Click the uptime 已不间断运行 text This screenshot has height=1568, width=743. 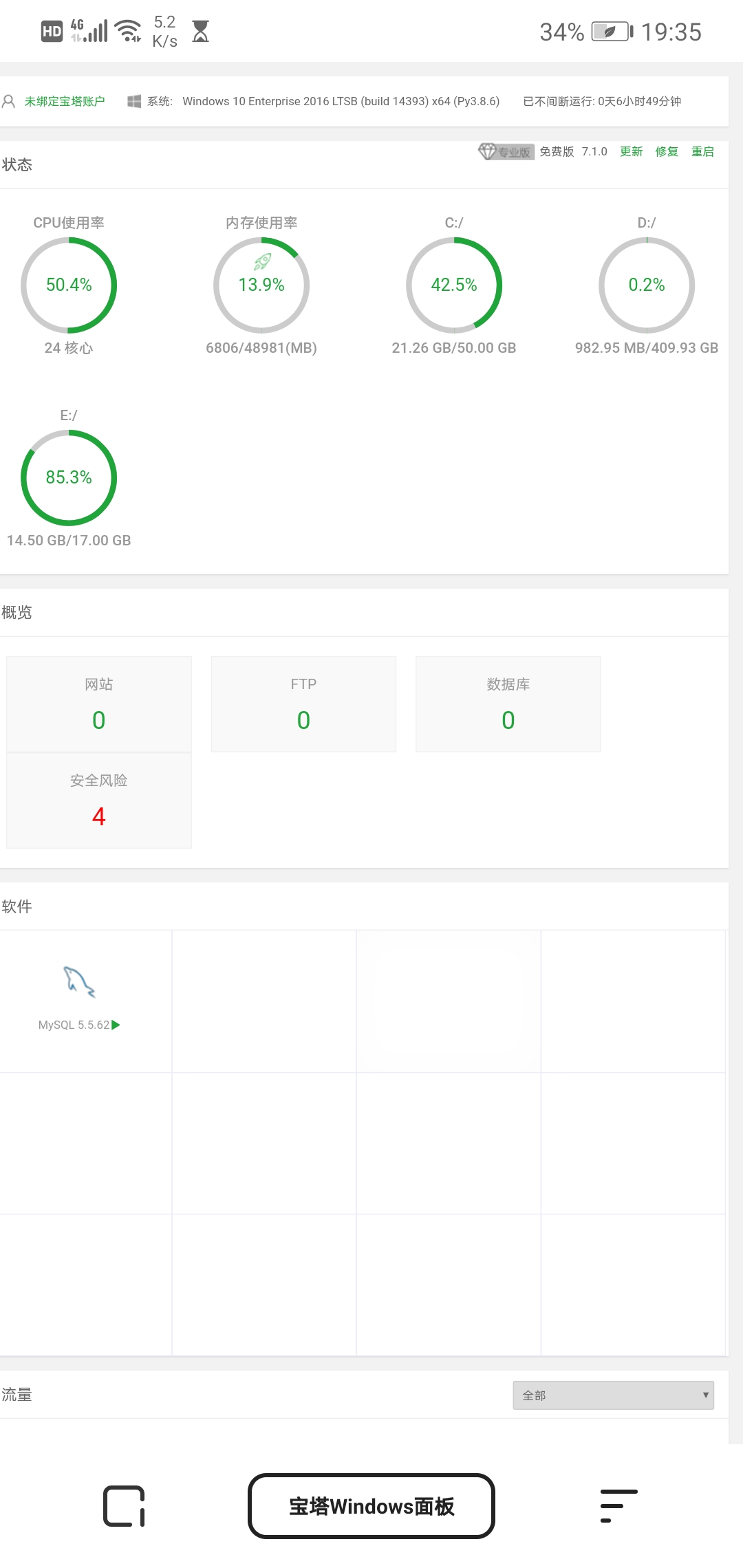(x=602, y=102)
